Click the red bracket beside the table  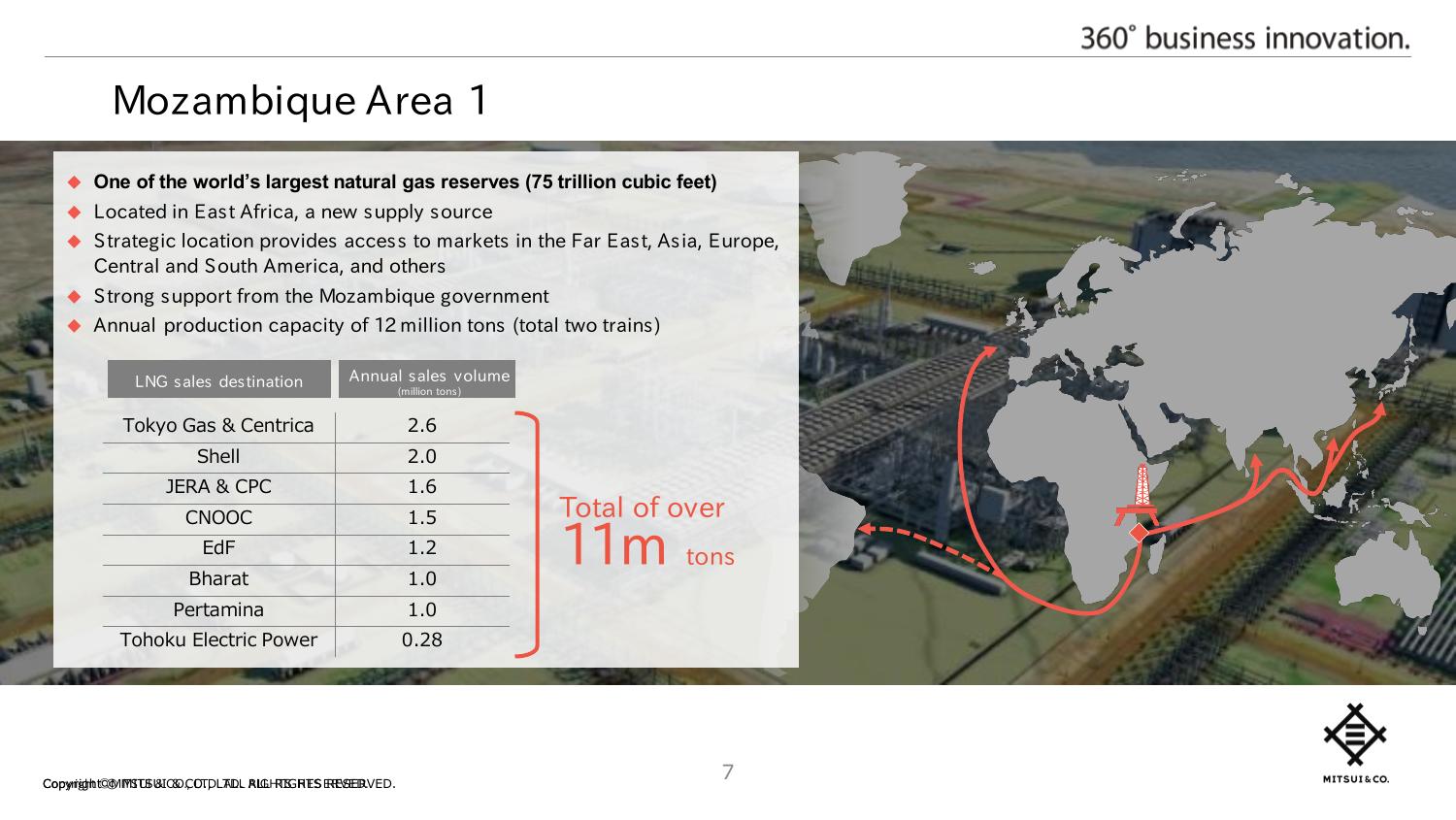pyautogui.click(x=527, y=535)
